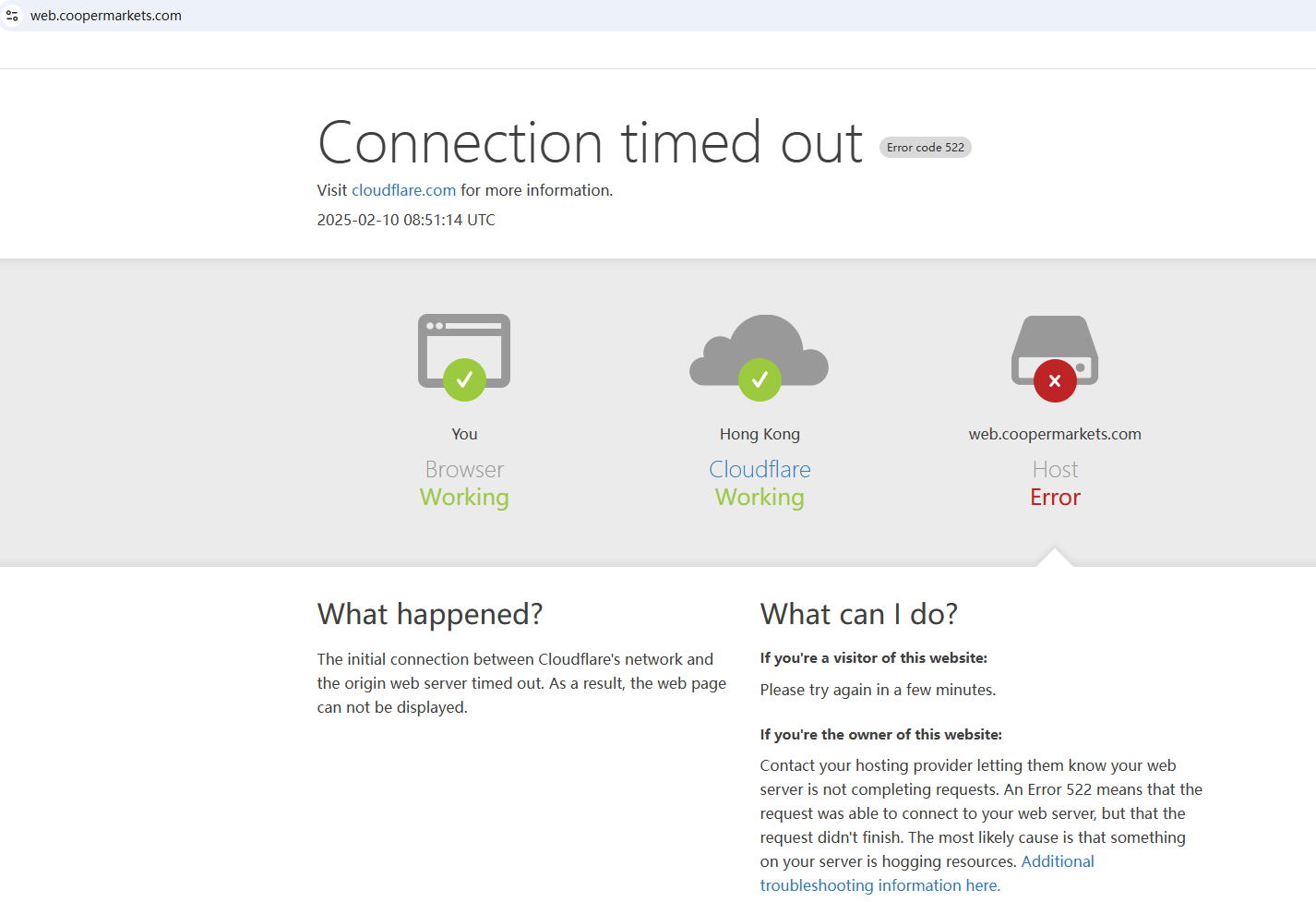Click the What can I do? heading
The image size is (1316, 902).
[x=858, y=614]
